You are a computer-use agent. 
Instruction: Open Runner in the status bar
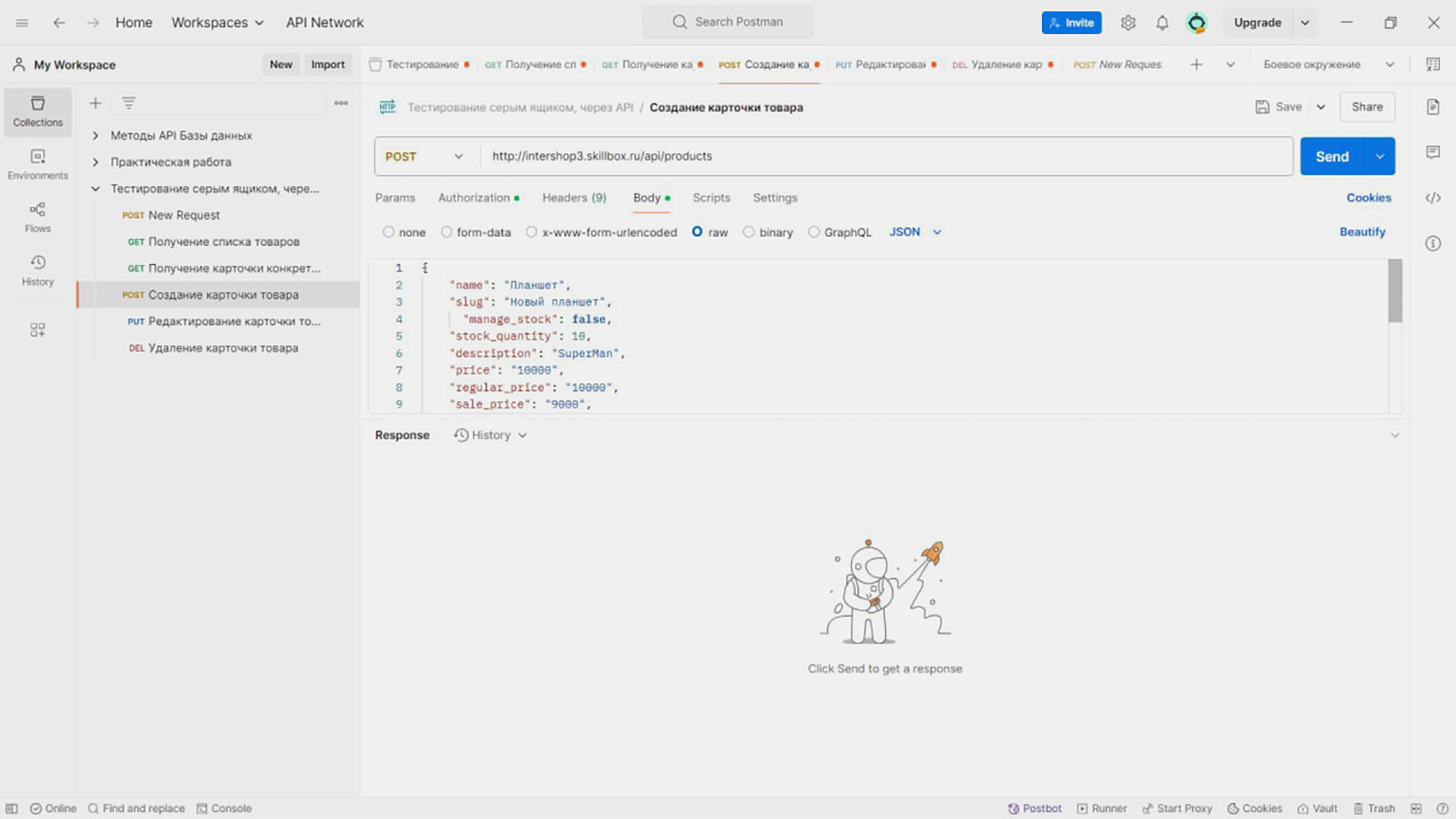(1101, 809)
